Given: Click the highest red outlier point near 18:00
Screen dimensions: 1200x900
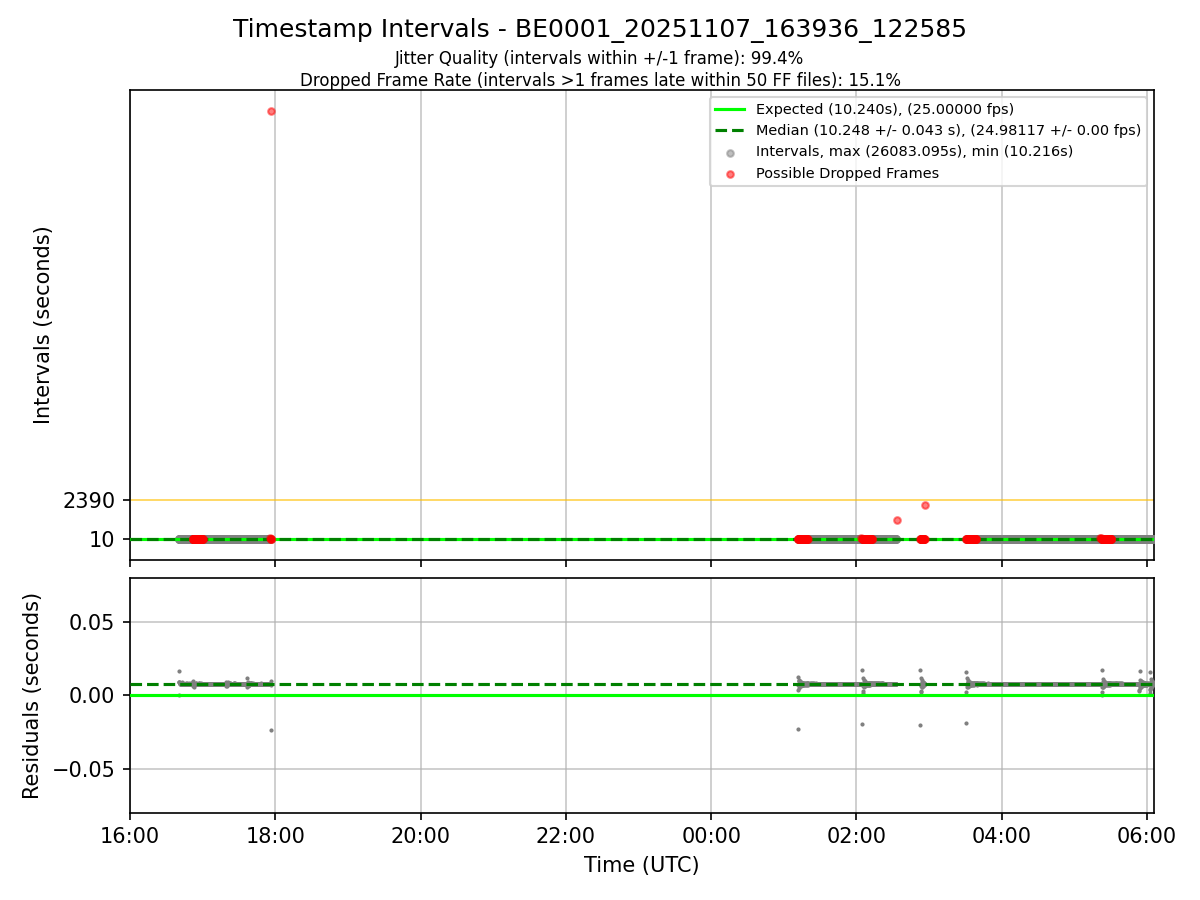Looking at the screenshot, I should point(271,111).
